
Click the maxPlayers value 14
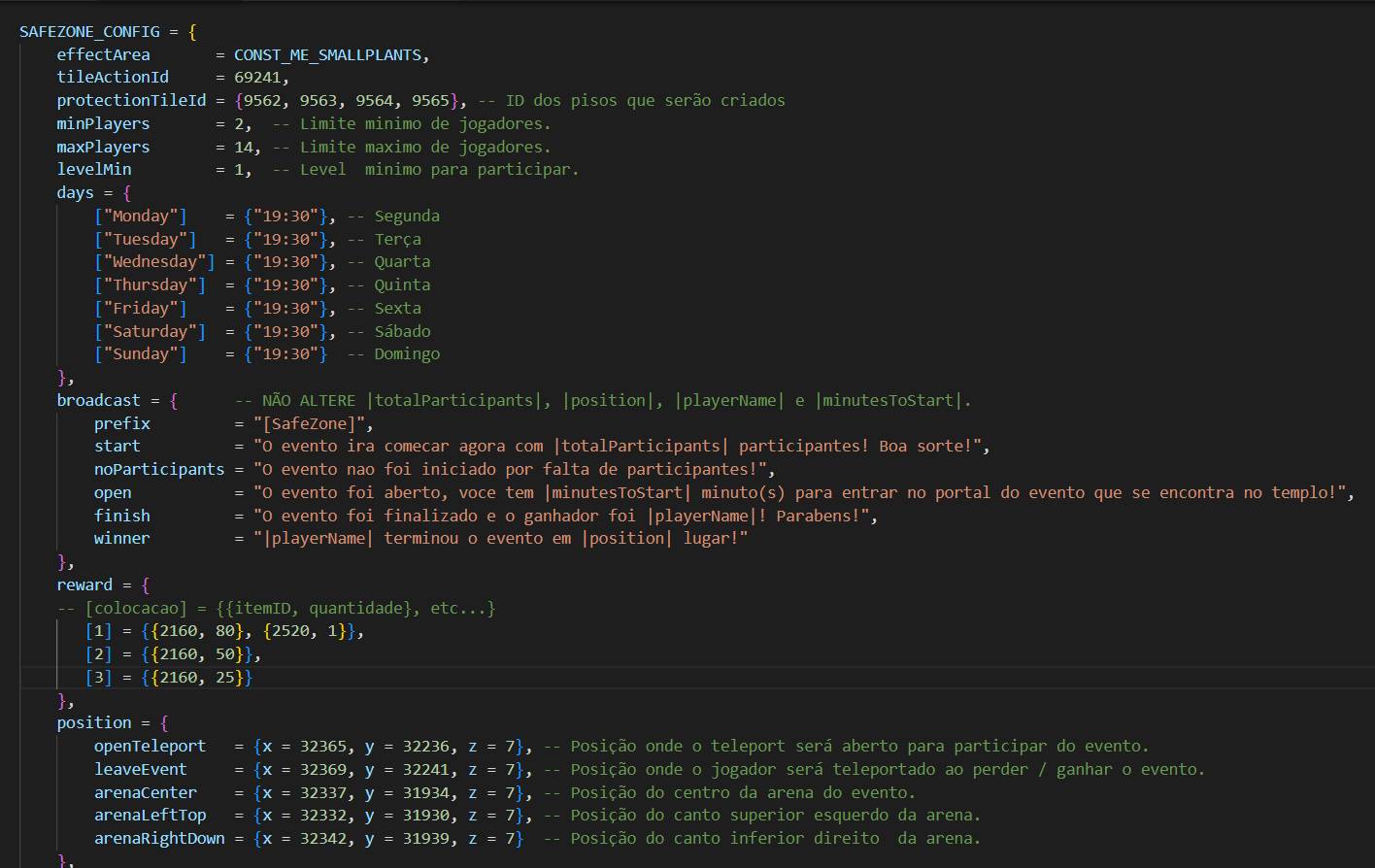coord(244,148)
